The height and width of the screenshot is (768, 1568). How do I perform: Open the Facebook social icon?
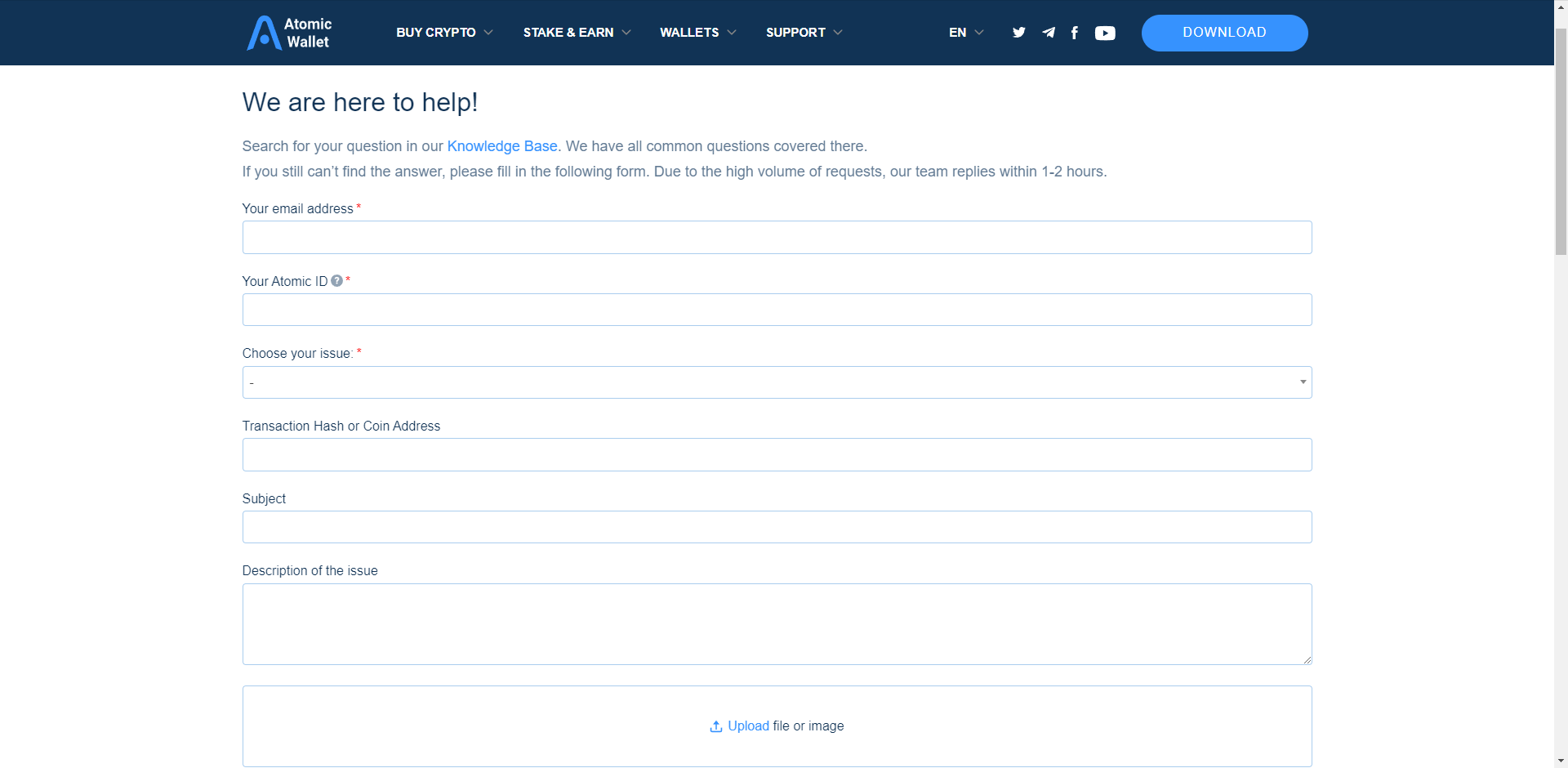click(1075, 33)
